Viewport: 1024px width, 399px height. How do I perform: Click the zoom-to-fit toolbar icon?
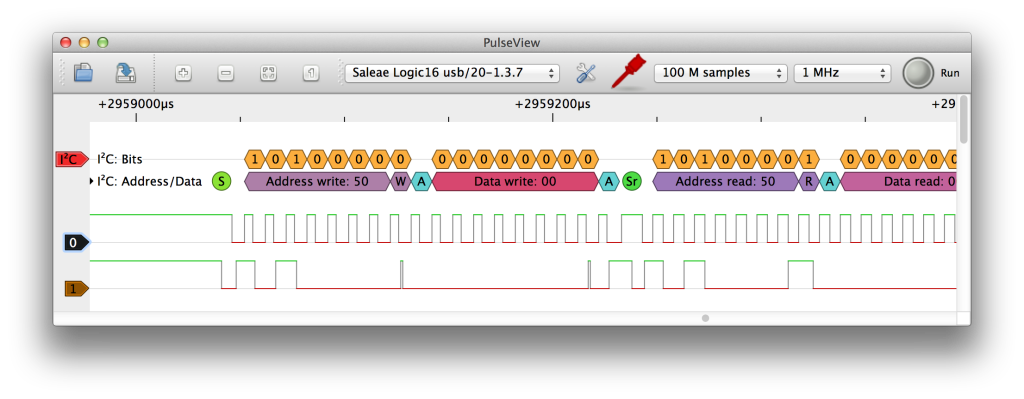pos(268,73)
